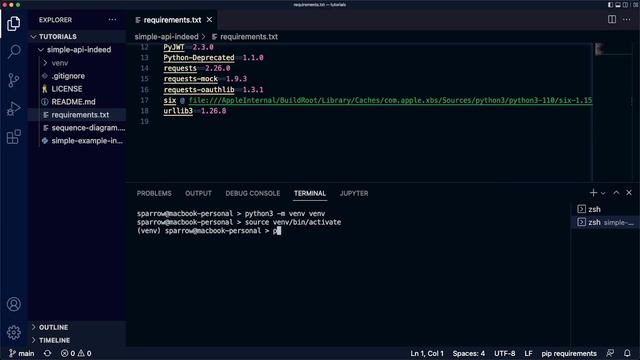Click the main branch indicator
Screen dimensions: 640x360
click(22, 353)
